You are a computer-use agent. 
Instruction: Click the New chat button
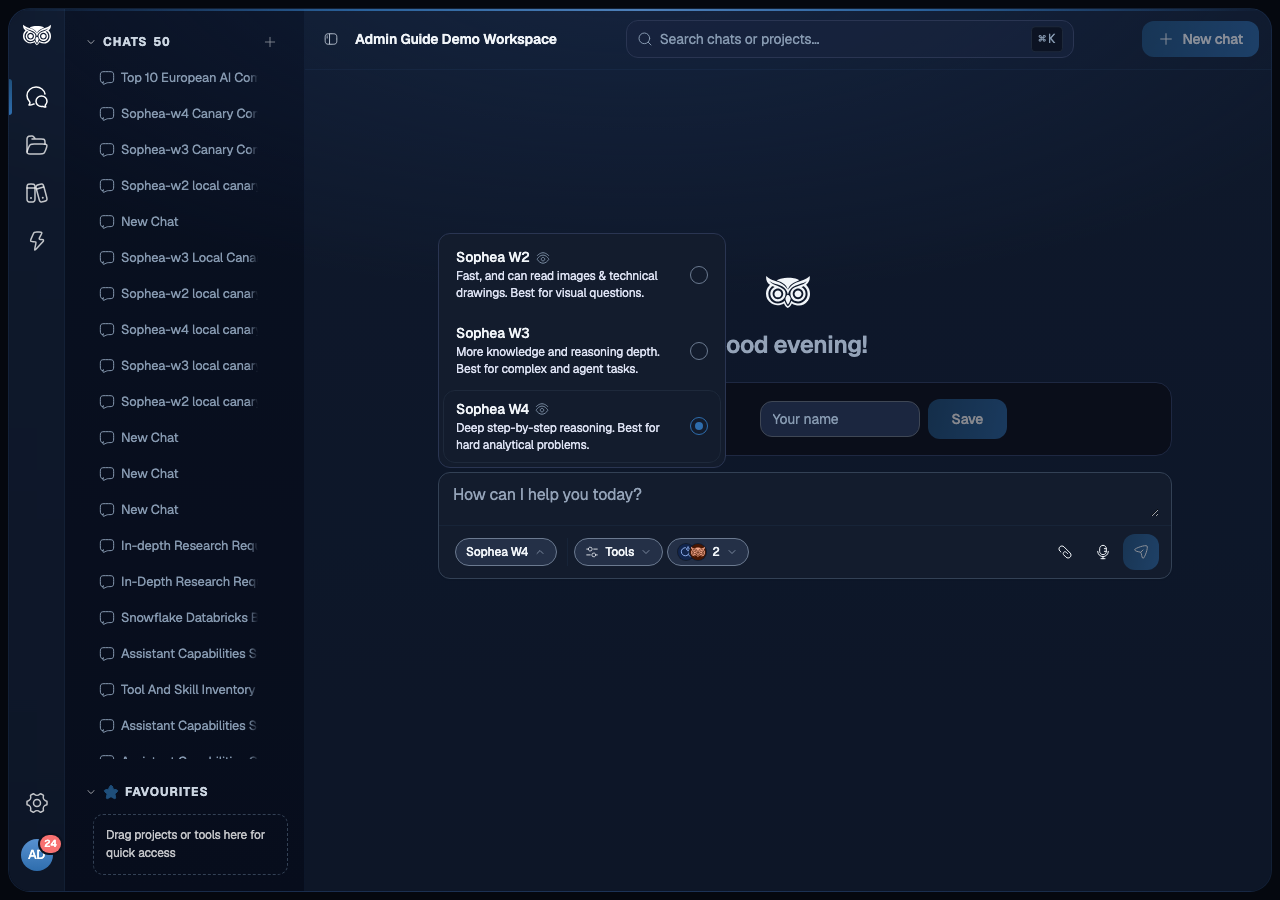pos(1200,39)
